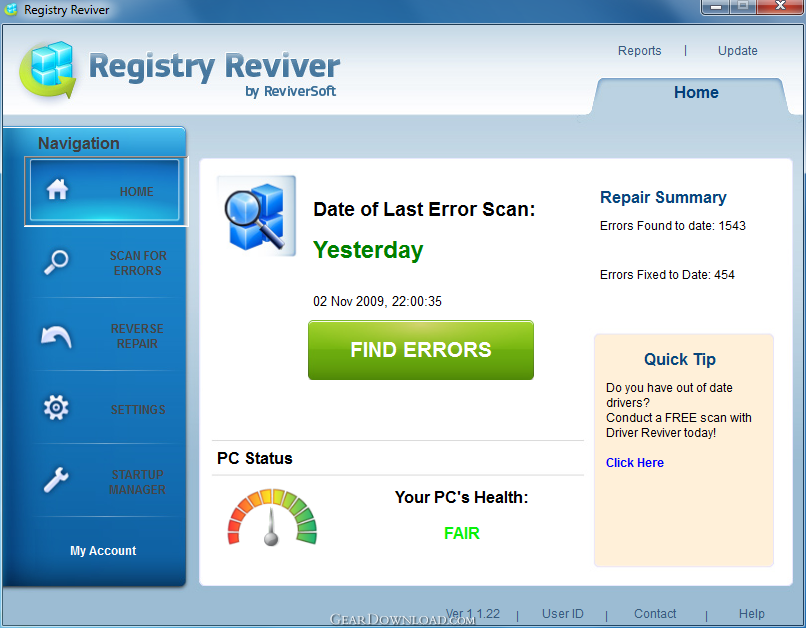Go to SETTINGS label in navigation
The width and height of the screenshot is (806, 628).
point(138,410)
